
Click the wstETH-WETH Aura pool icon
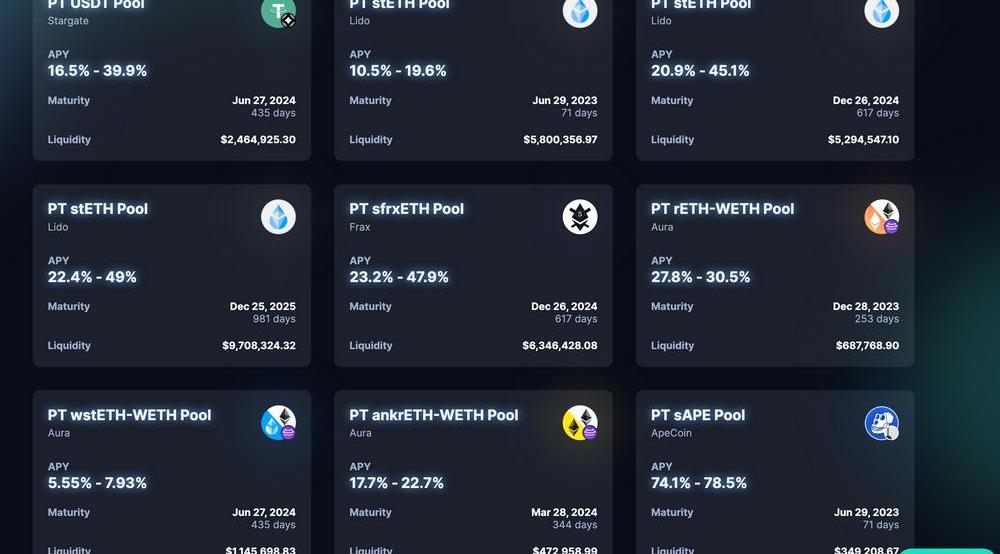[279, 423]
